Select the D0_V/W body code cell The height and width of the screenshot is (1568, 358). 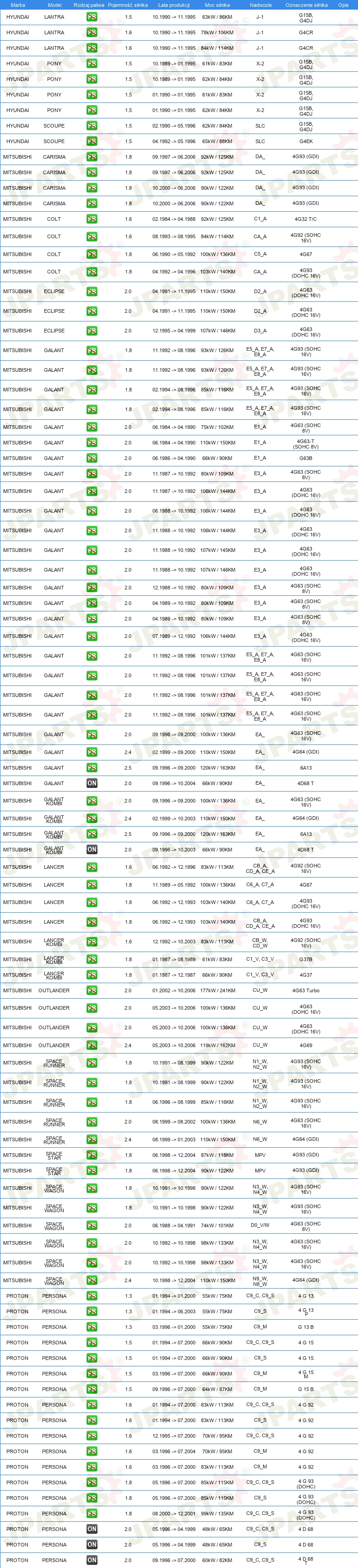point(260,1226)
